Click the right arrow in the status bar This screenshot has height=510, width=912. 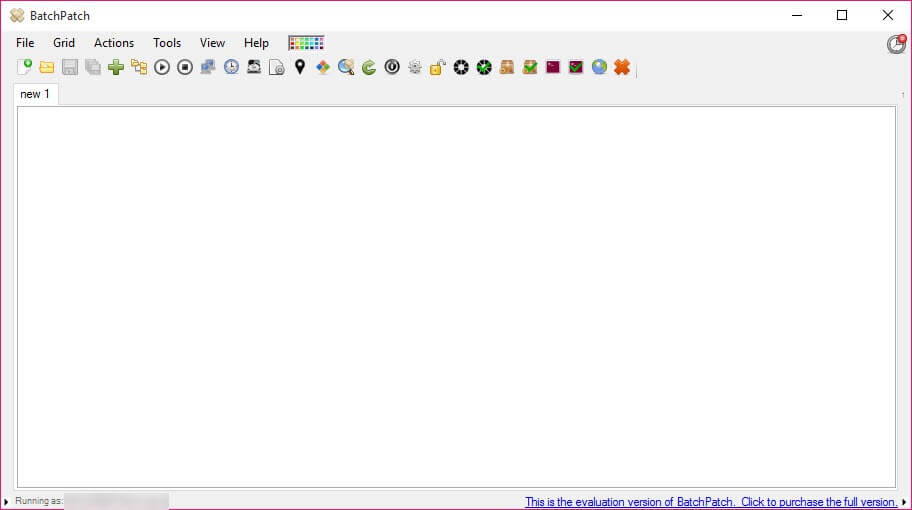[904, 502]
